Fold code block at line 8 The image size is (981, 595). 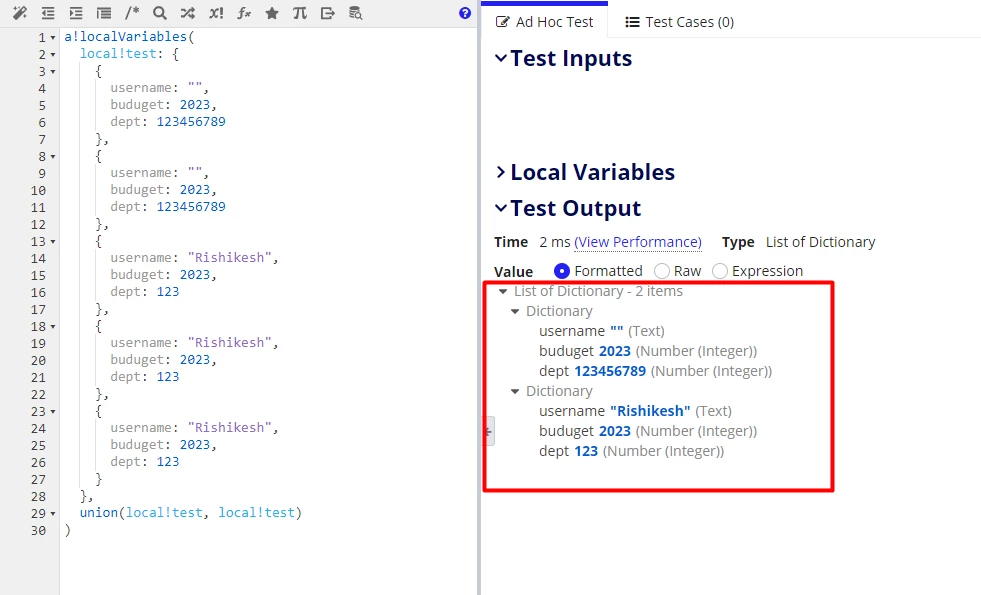pyautogui.click(x=53, y=157)
